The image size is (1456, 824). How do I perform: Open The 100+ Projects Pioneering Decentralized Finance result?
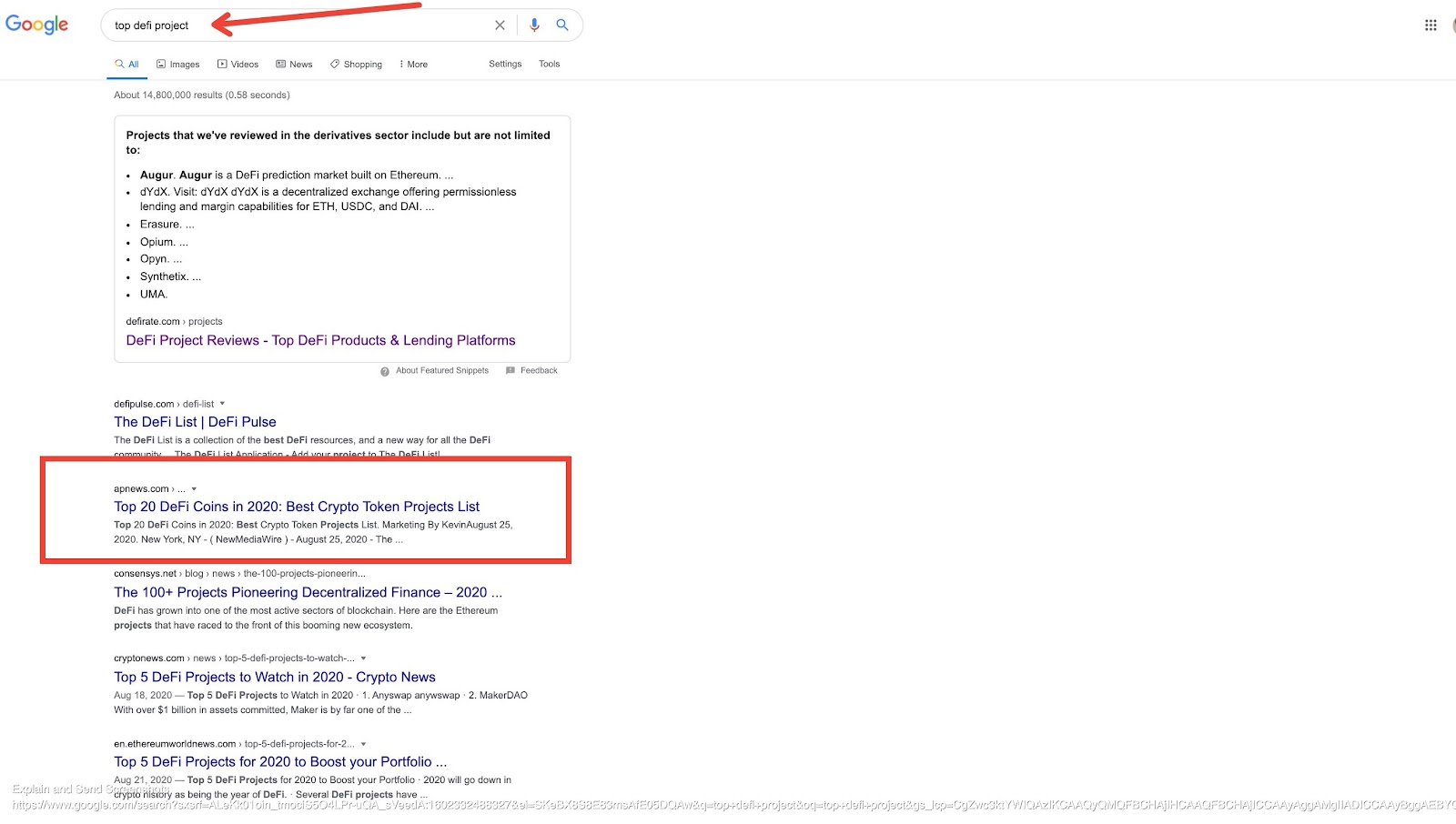click(x=308, y=592)
